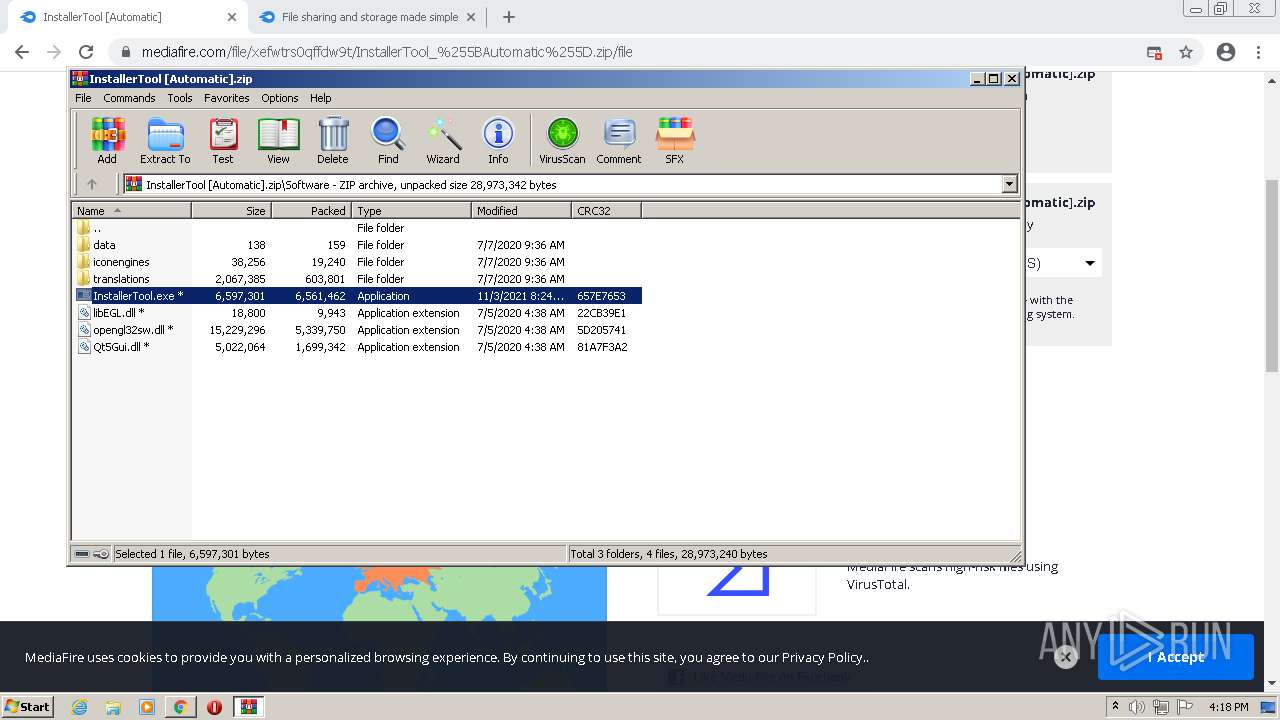
Task: Click the Info toolbar icon
Action: tap(498, 140)
